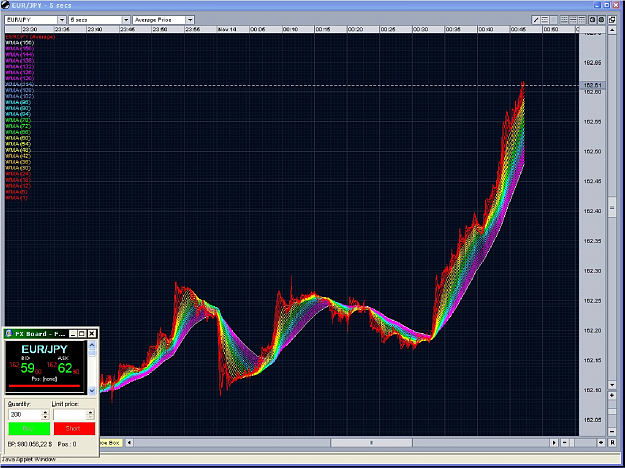Click the WMA (144) legend entry
The image size is (625, 468).
[x=20, y=55]
